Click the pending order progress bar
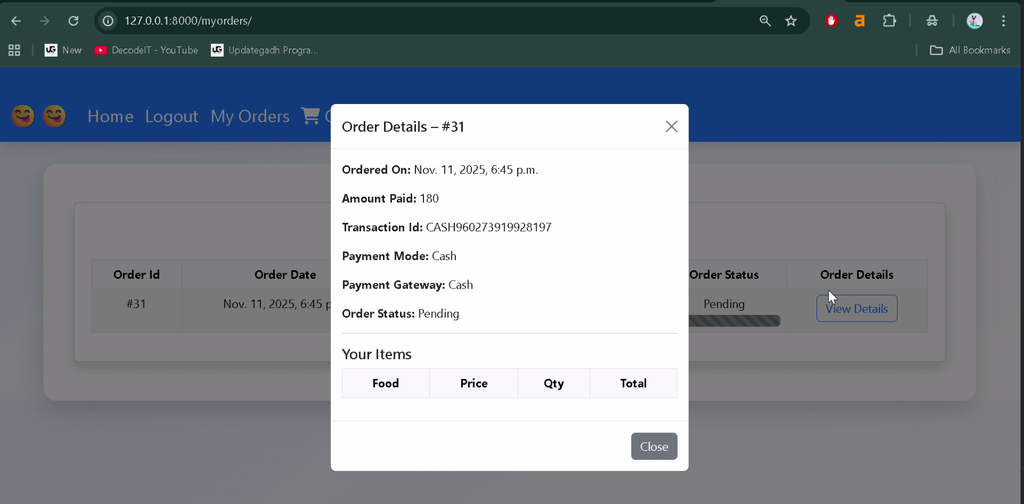The width and height of the screenshot is (1024, 504). (734, 321)
